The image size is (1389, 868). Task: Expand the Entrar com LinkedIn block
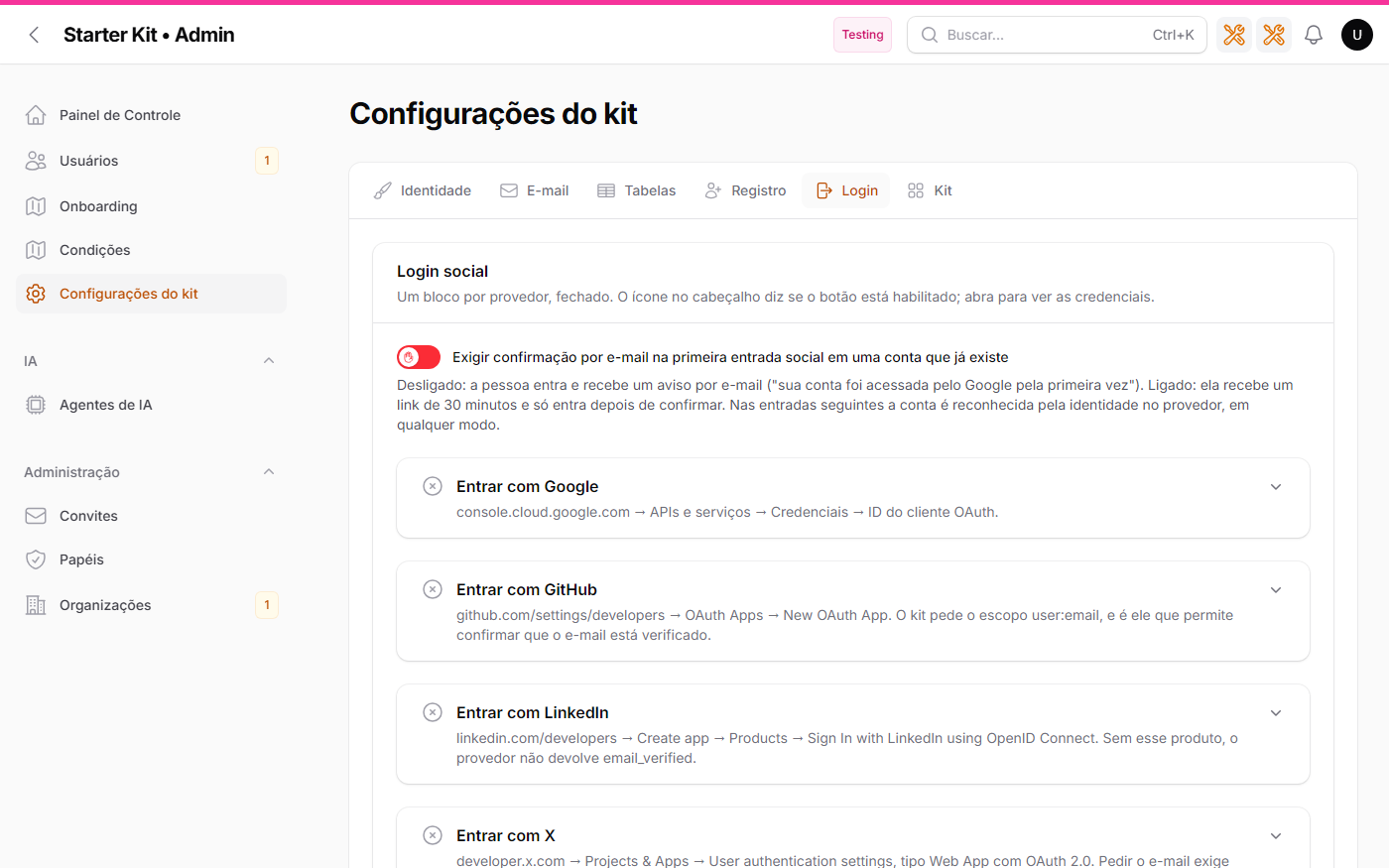coord(1276,712)
